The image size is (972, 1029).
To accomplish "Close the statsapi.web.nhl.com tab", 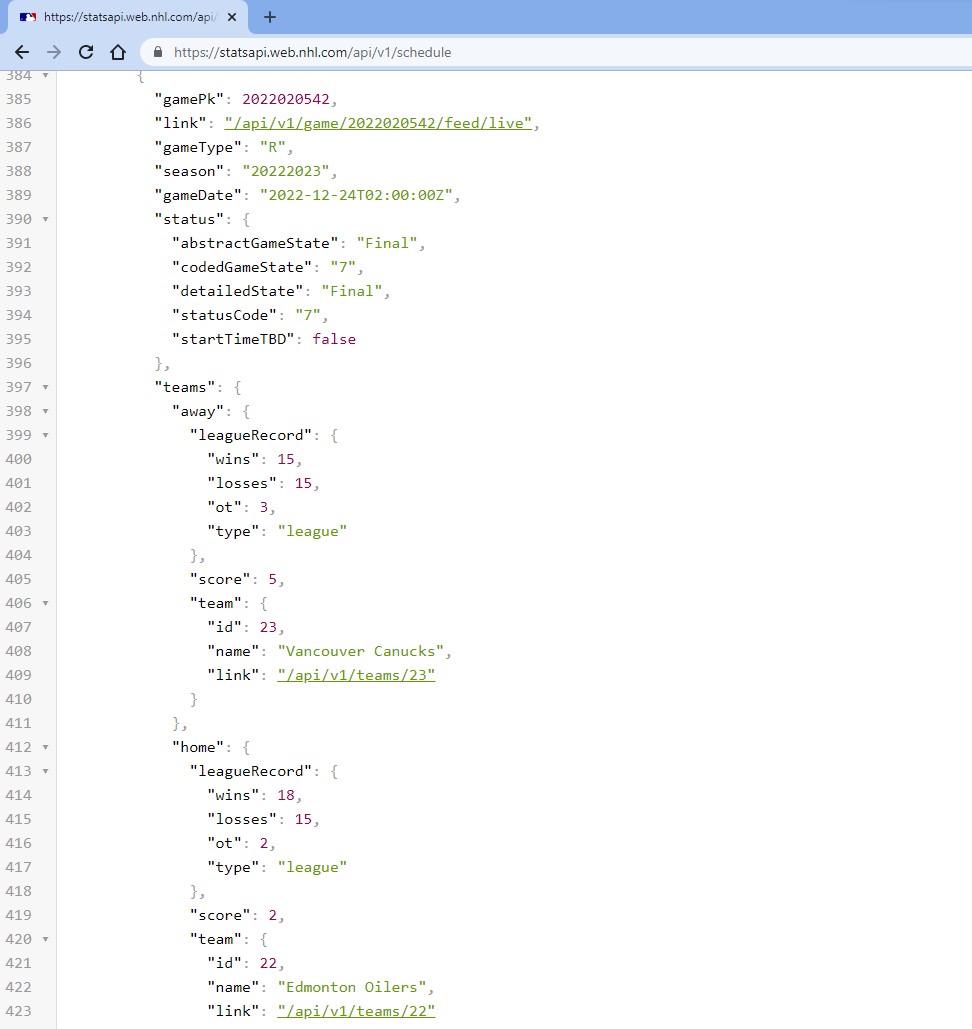I will pos(231,17).
